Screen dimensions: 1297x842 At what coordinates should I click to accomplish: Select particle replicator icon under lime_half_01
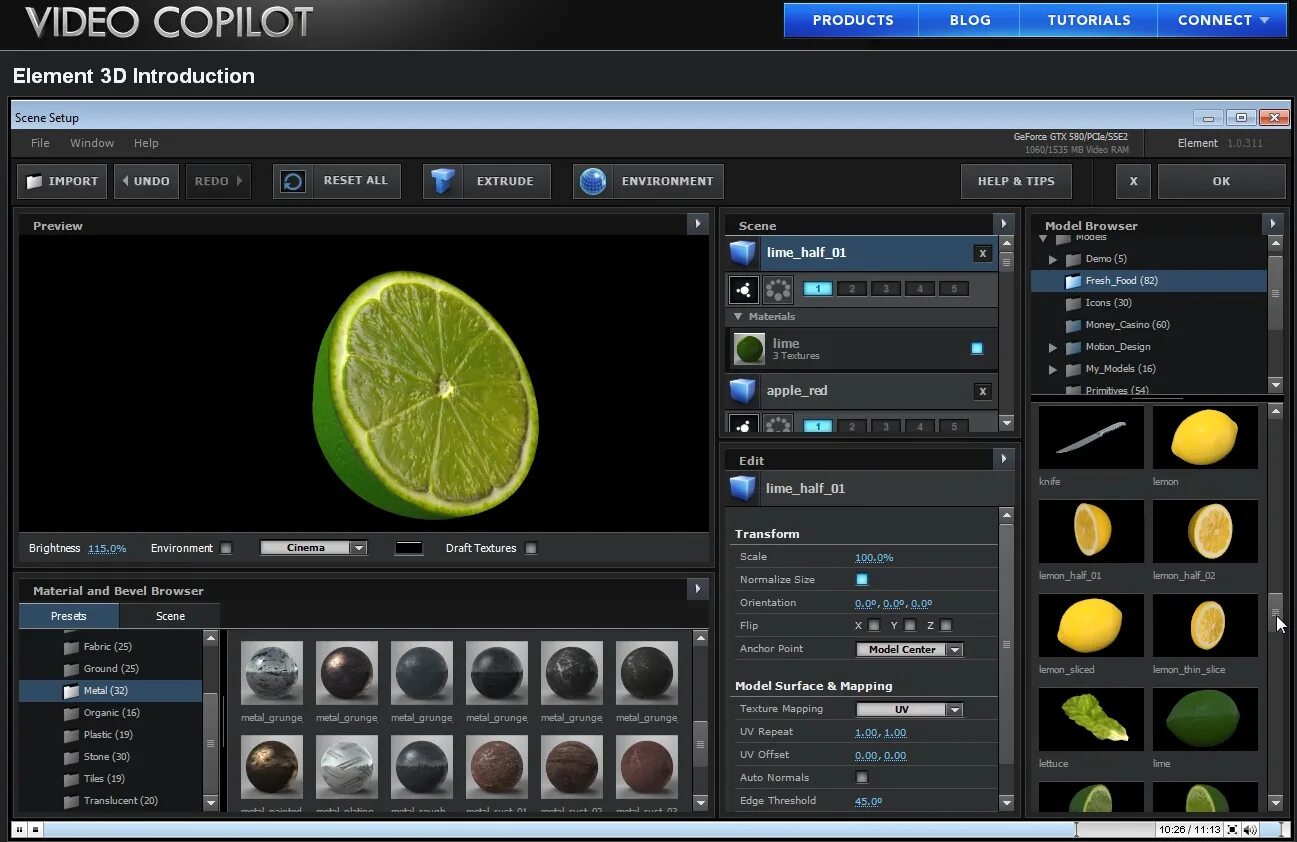click(743, 290)
